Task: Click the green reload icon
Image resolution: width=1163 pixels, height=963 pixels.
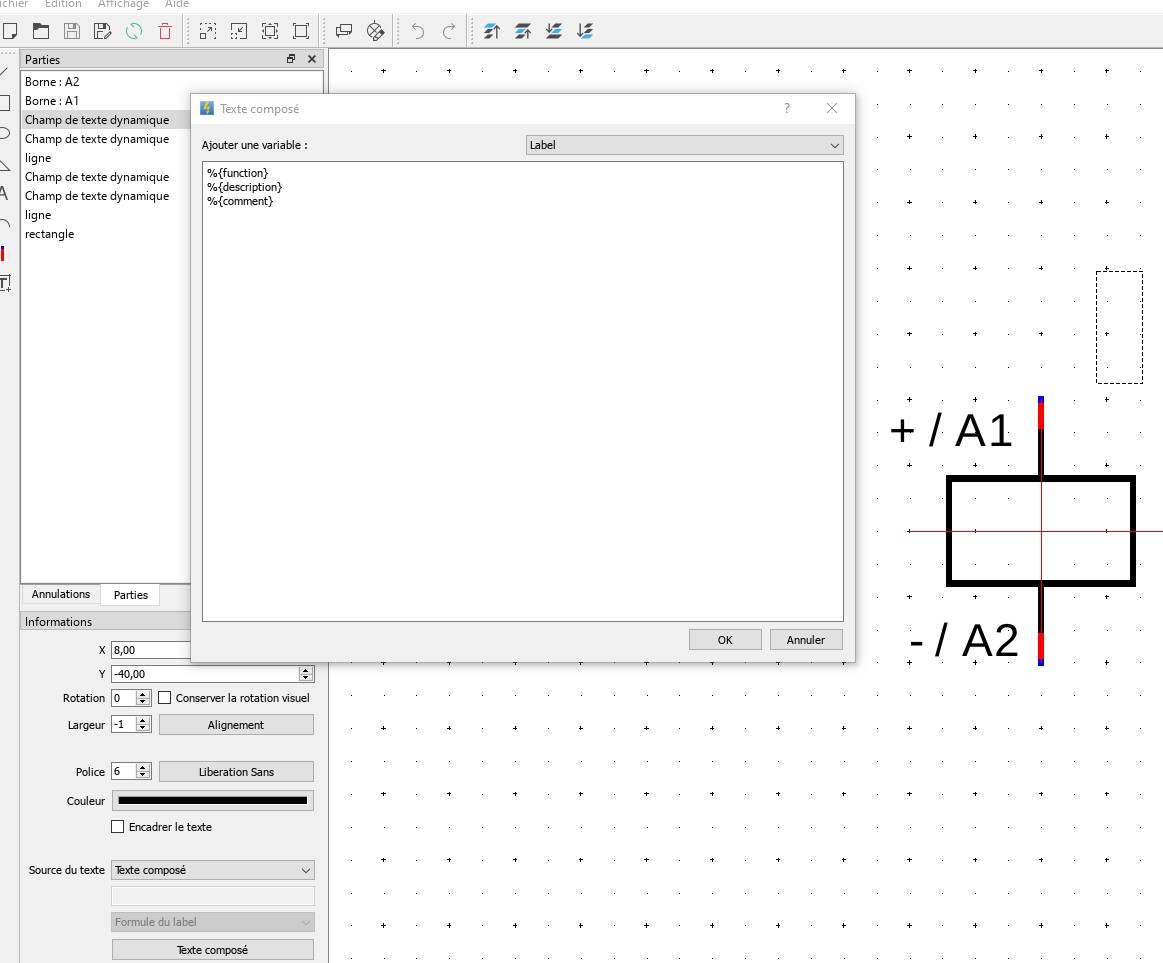Action: 134,31
